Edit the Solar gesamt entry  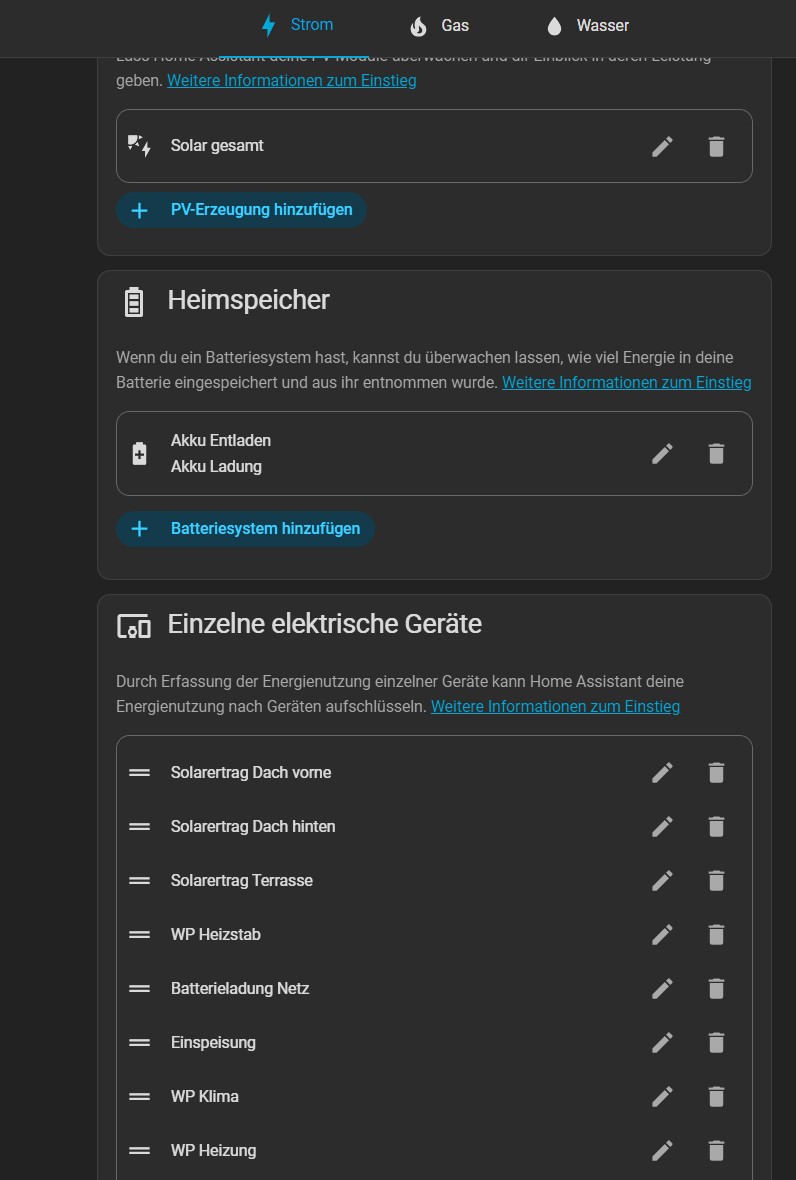coord(662,146)
